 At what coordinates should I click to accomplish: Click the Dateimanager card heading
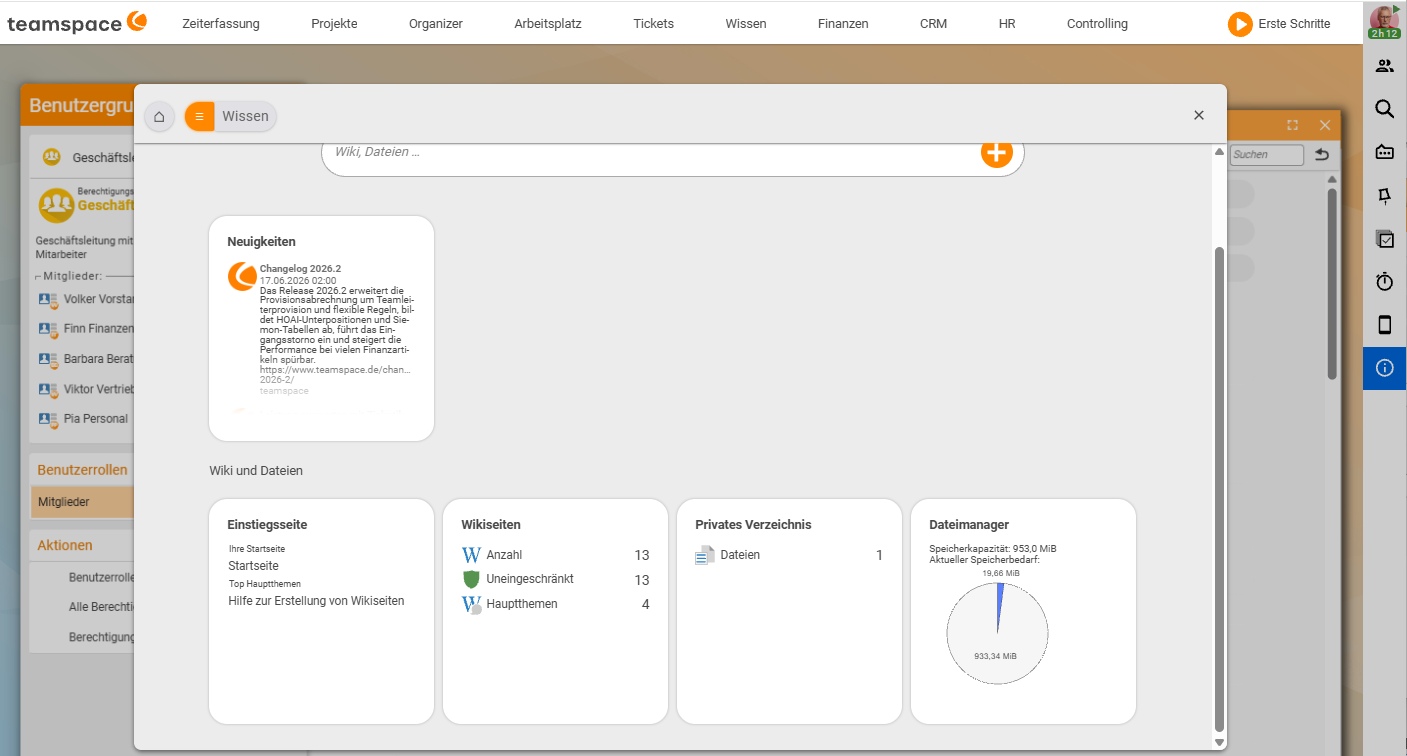pyautogui.click(x=969, y=524)
